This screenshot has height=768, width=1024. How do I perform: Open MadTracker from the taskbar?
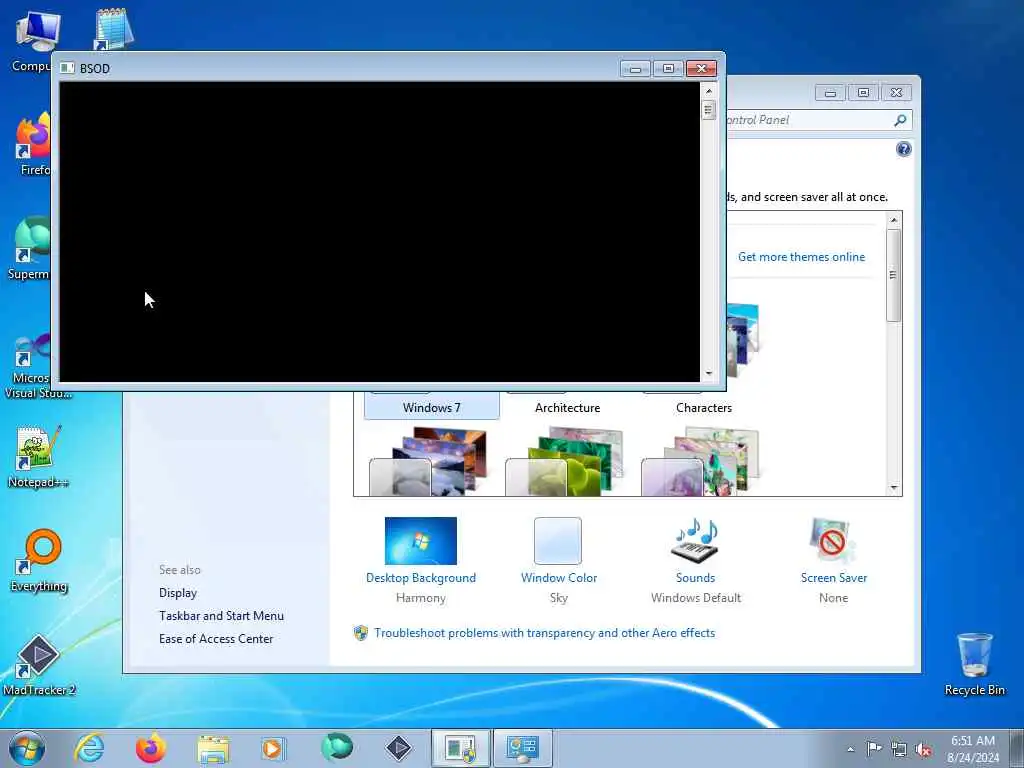pyautogui.click(x=398, y=748)
